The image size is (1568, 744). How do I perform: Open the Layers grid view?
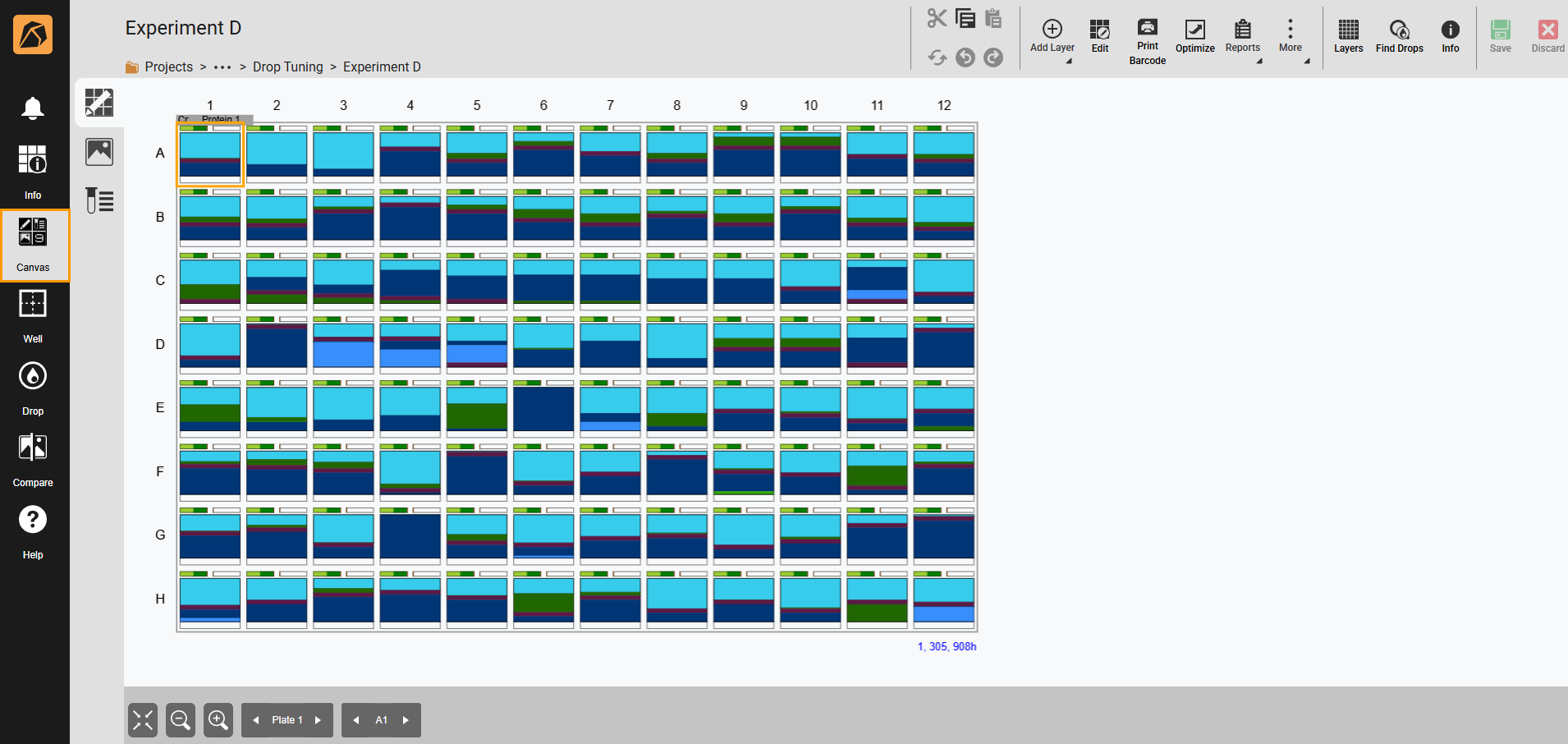click(x=1348, y=37)
